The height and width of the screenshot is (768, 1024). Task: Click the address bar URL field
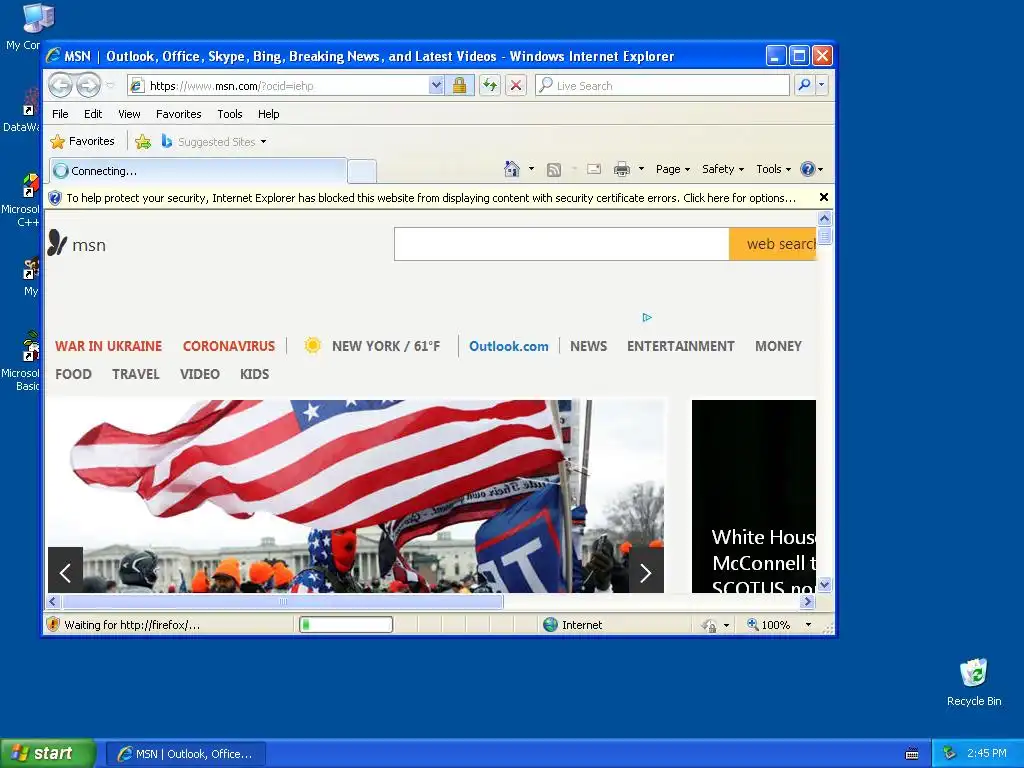278,86
